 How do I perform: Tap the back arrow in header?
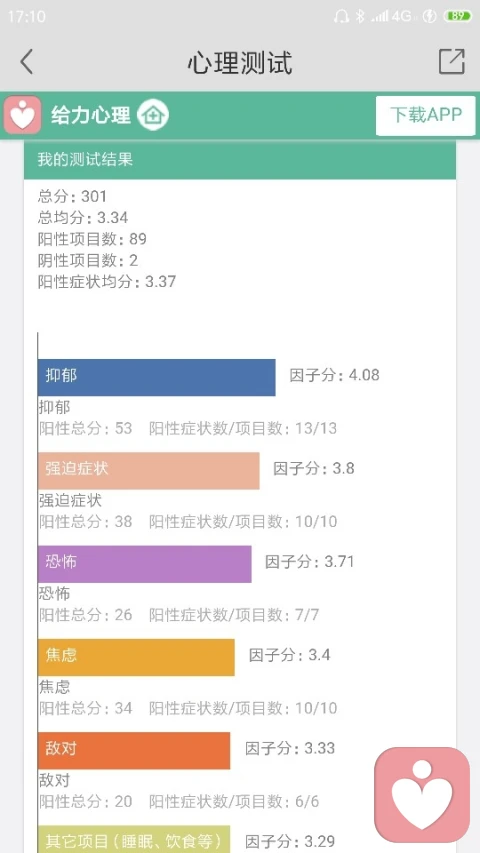point(27,61)
